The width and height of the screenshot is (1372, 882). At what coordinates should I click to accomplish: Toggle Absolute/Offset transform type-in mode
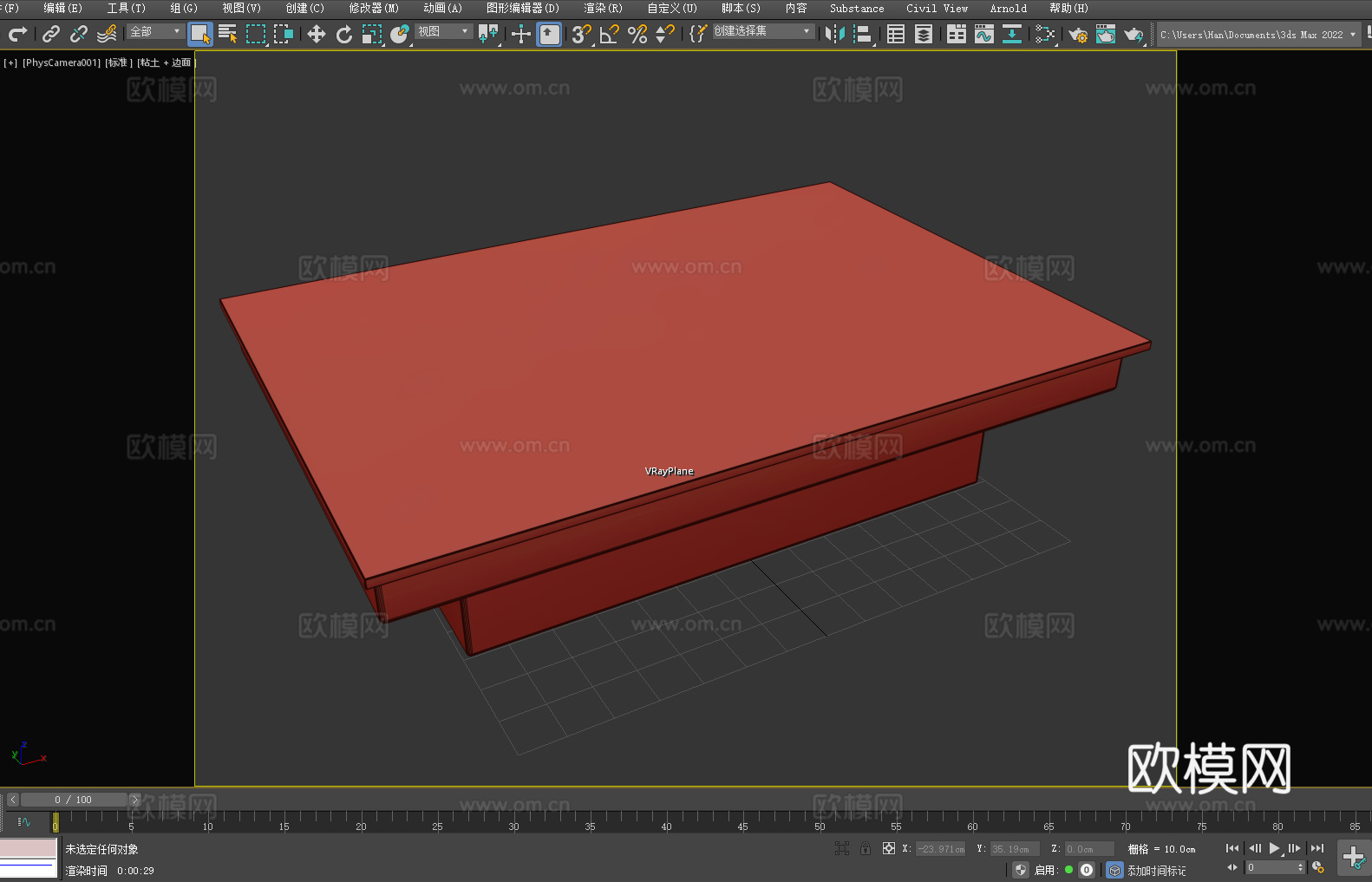click(889, 848)
